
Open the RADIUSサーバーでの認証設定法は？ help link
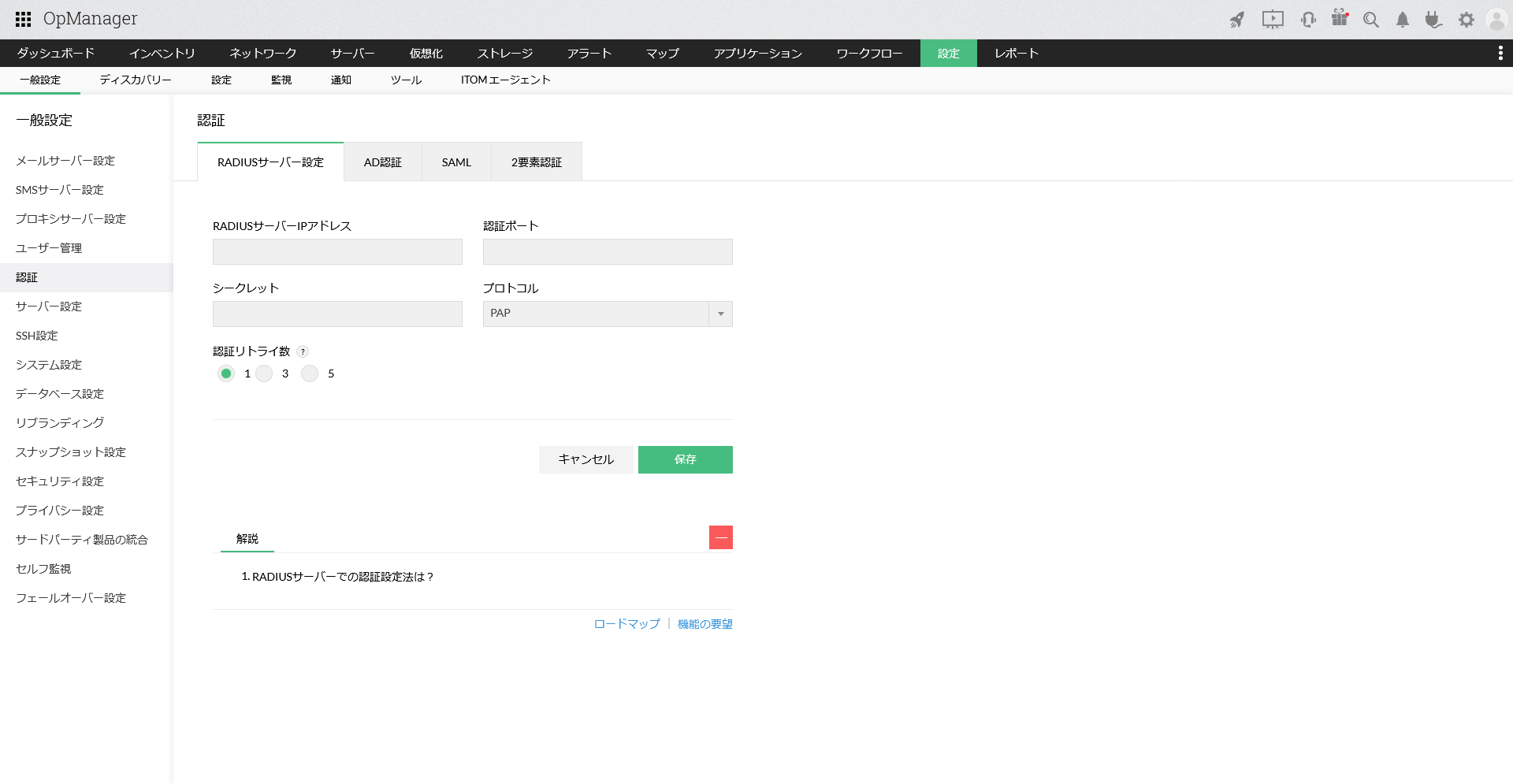click(x=343, y=577)
